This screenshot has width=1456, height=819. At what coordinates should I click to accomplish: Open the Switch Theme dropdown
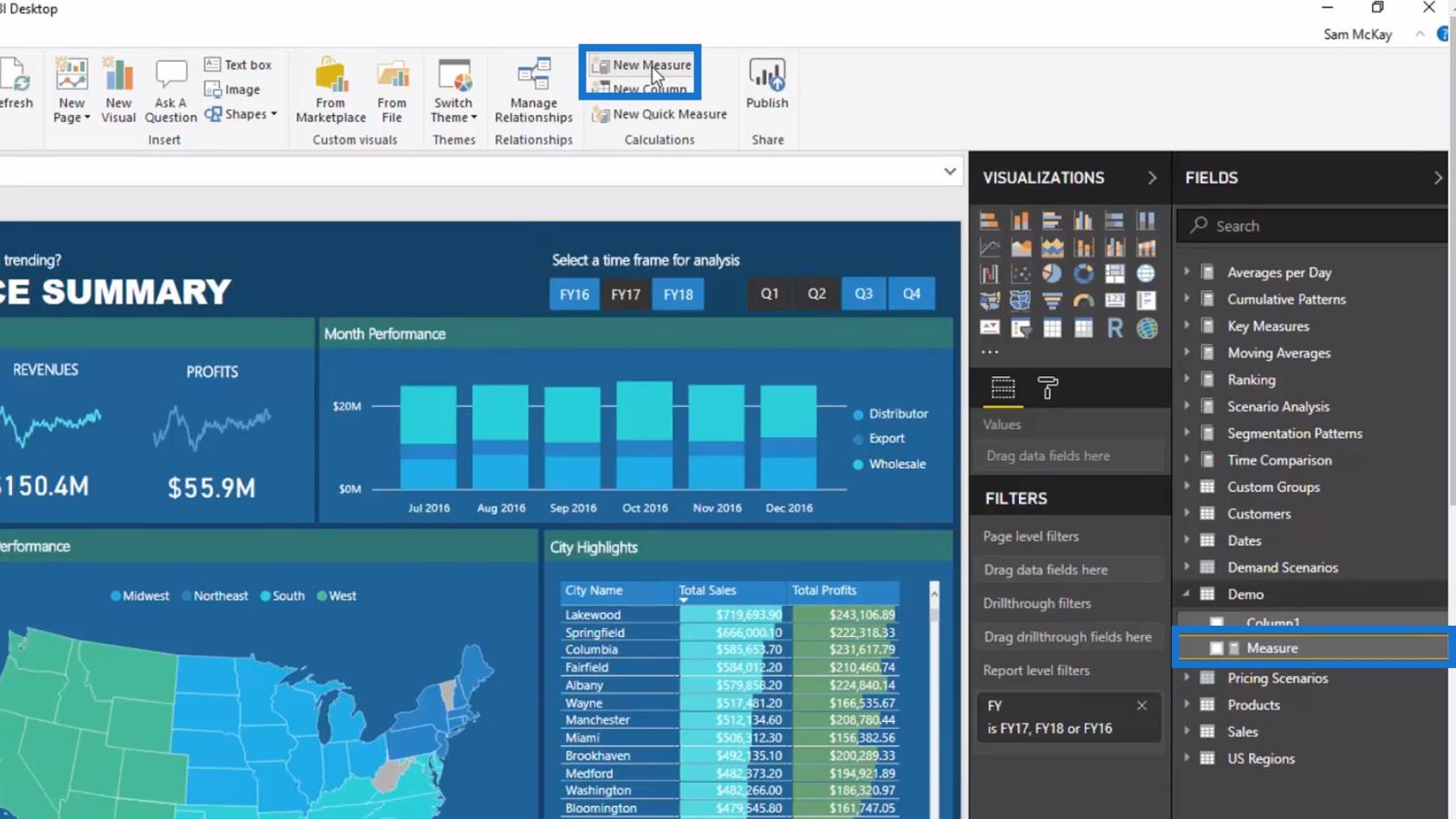click(x=454, y=91)
